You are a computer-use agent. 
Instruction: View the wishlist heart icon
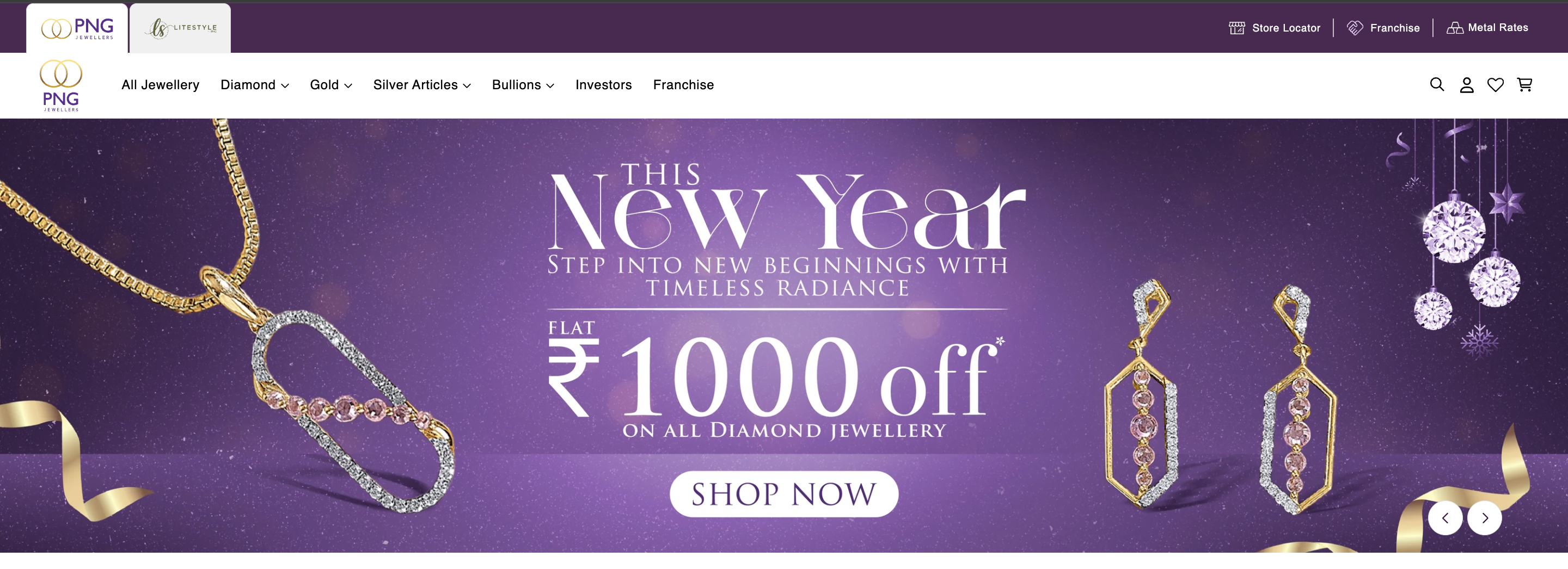[1495, 85]
